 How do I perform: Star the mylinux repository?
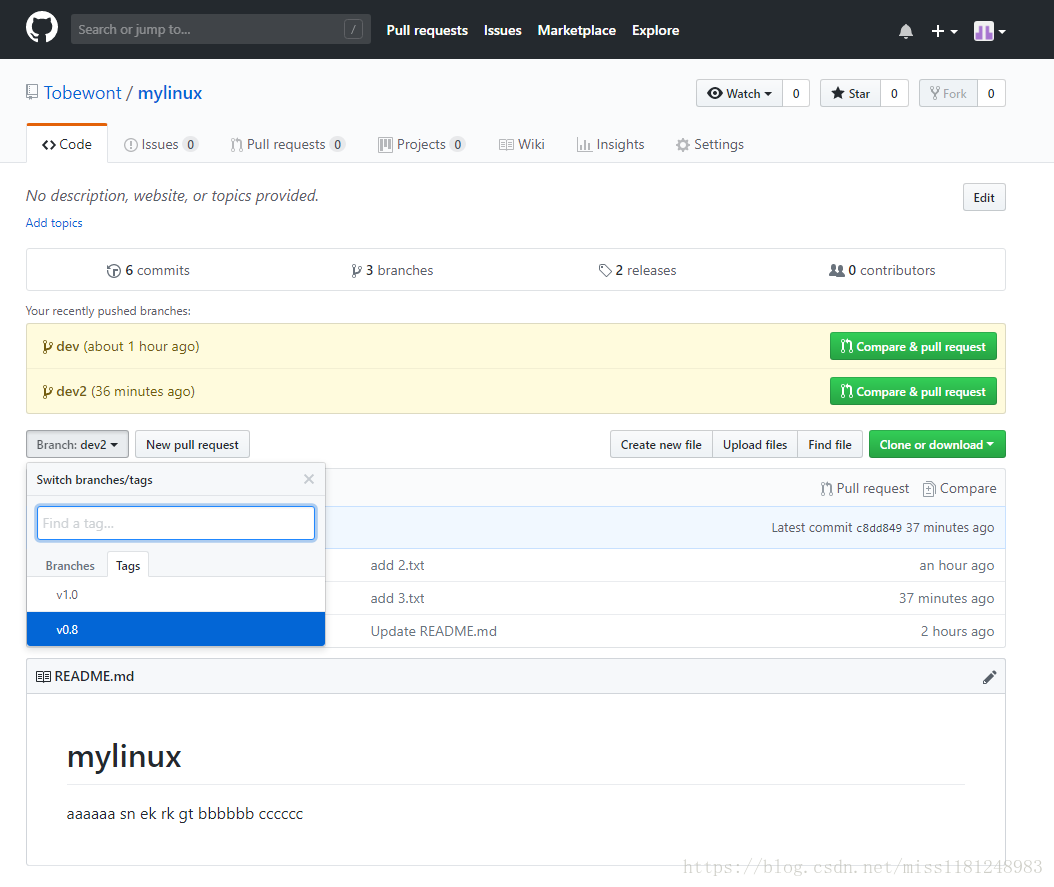[x=850, y=93]
